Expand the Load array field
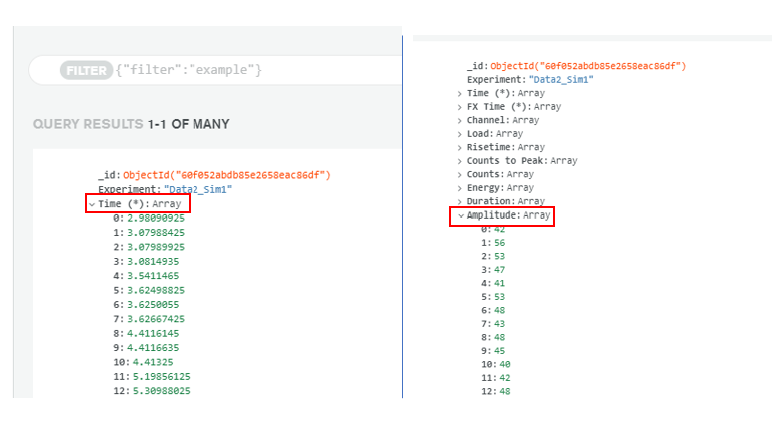The height and width of the screenshot is (432, 783). [x=460, y=133]
